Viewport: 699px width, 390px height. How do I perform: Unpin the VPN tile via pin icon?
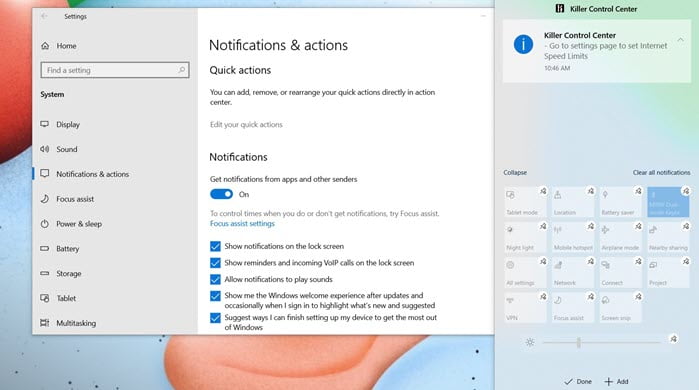(x=543, y=296)
